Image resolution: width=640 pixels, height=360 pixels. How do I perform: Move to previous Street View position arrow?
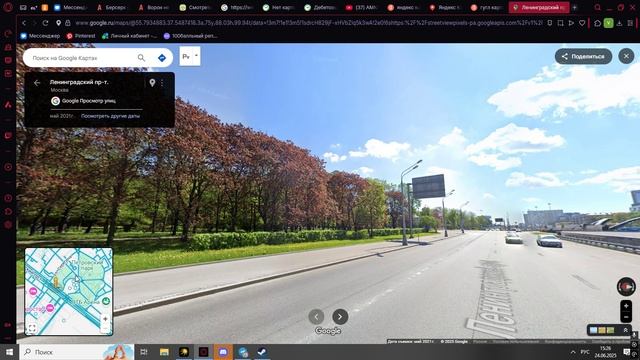click(316, 317)
